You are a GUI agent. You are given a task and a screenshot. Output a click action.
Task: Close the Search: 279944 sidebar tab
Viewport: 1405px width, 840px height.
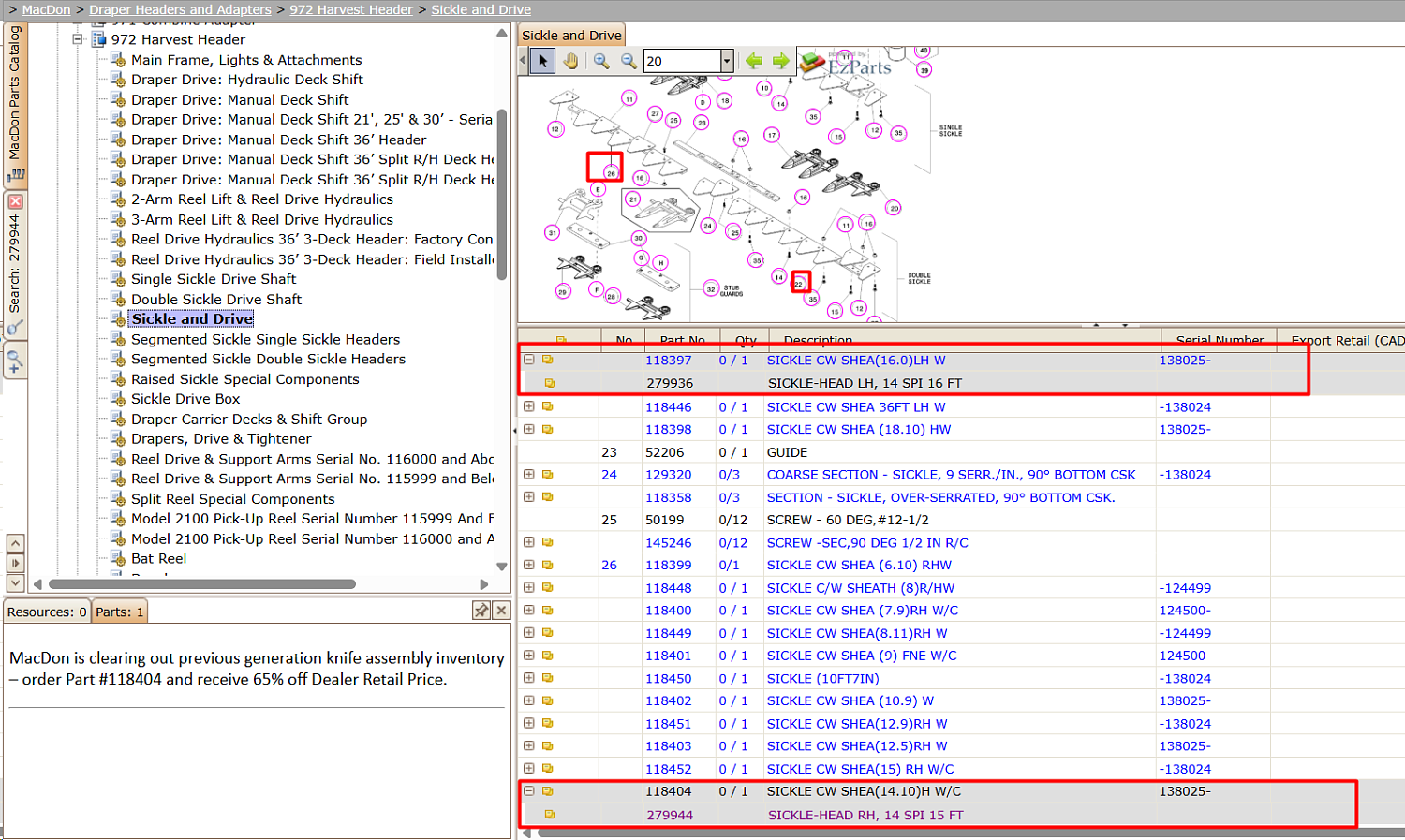tap(15, 201)
